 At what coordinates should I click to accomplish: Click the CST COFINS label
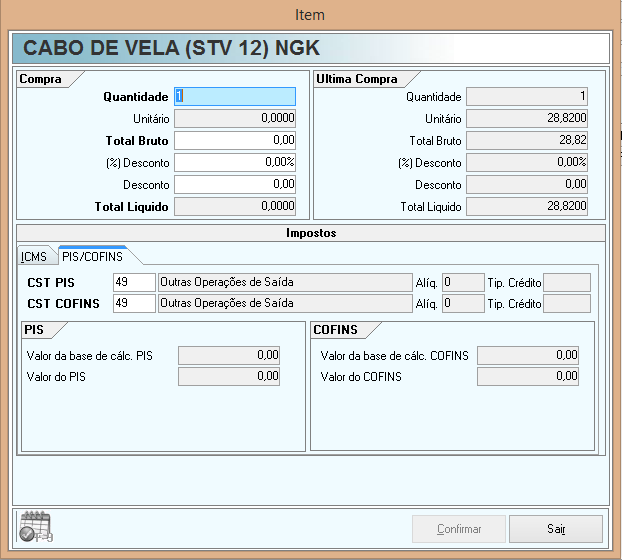point(63,304)
